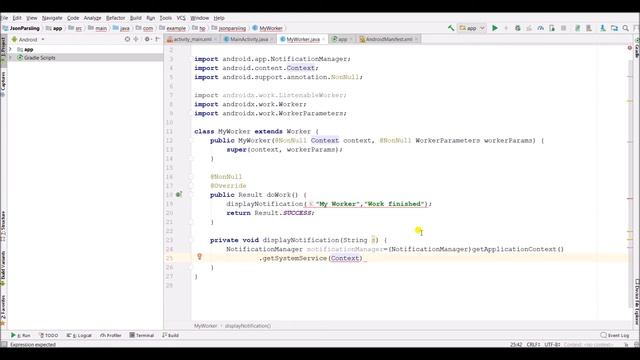Expand the app module tree node
640x360 pixels.
(11, 49)
